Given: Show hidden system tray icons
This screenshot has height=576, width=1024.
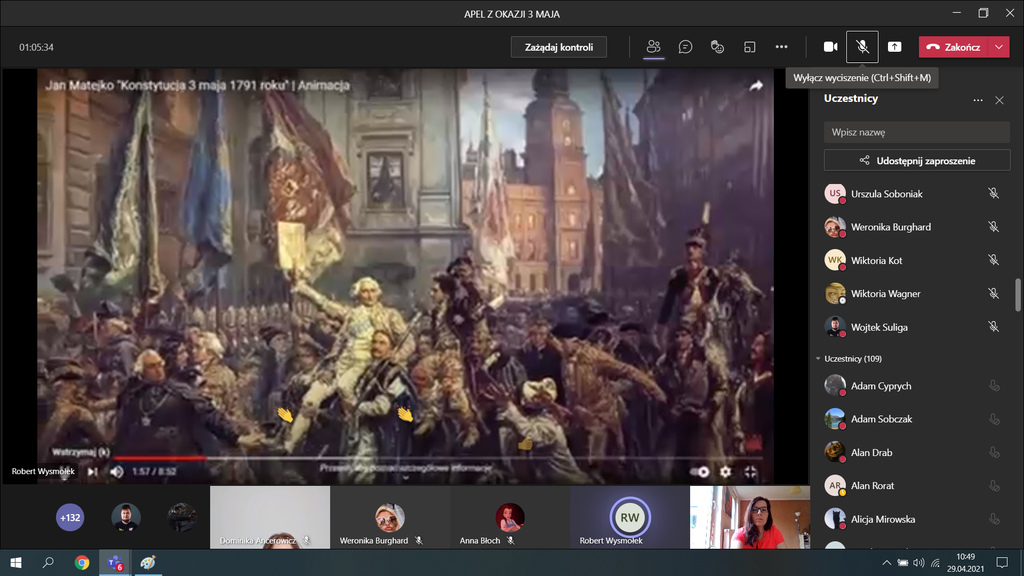Looking at the screenshot, I should [x=886, y=562].
